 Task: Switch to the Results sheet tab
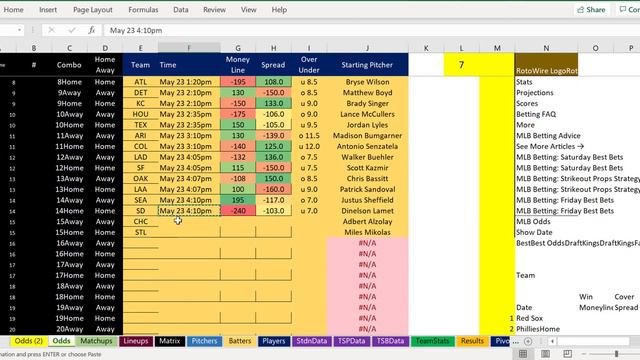[x=472, y=341]
